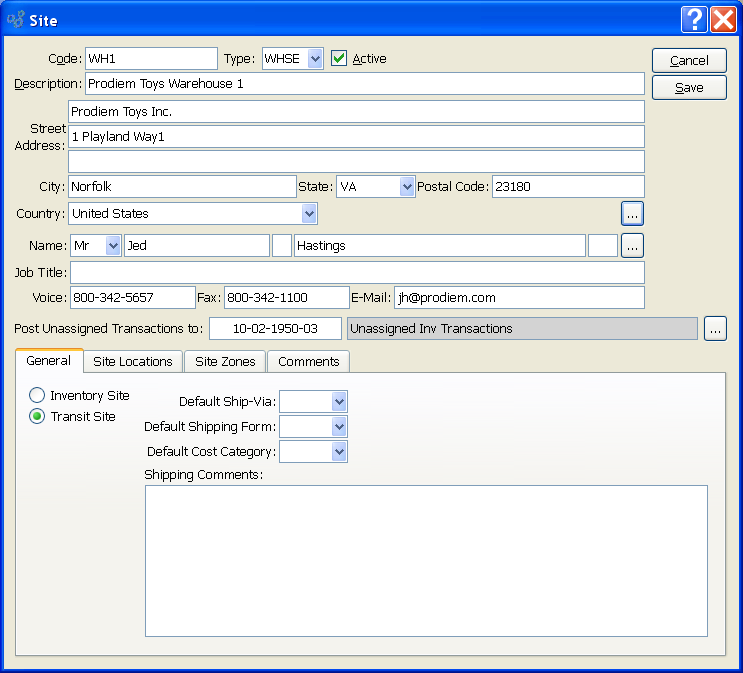Select the Transit Site radio button
743x673 pixels.
point(38,416)
